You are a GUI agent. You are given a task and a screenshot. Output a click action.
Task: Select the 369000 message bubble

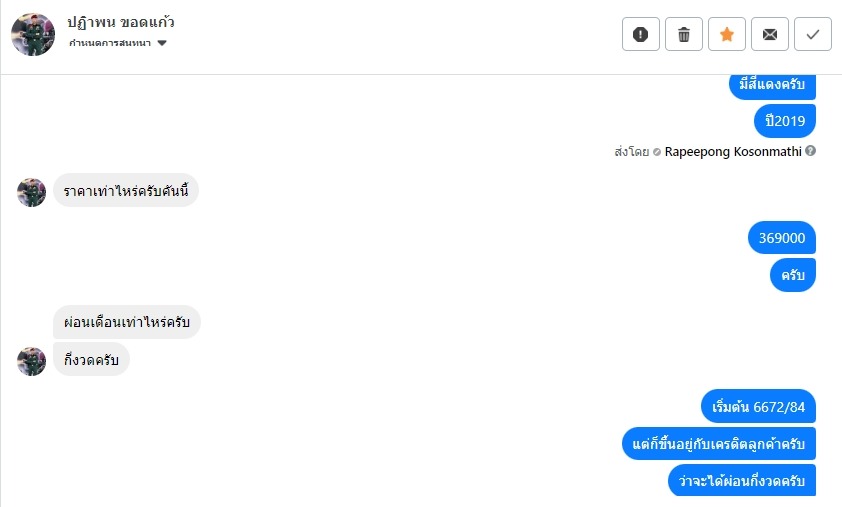point(782,238)
